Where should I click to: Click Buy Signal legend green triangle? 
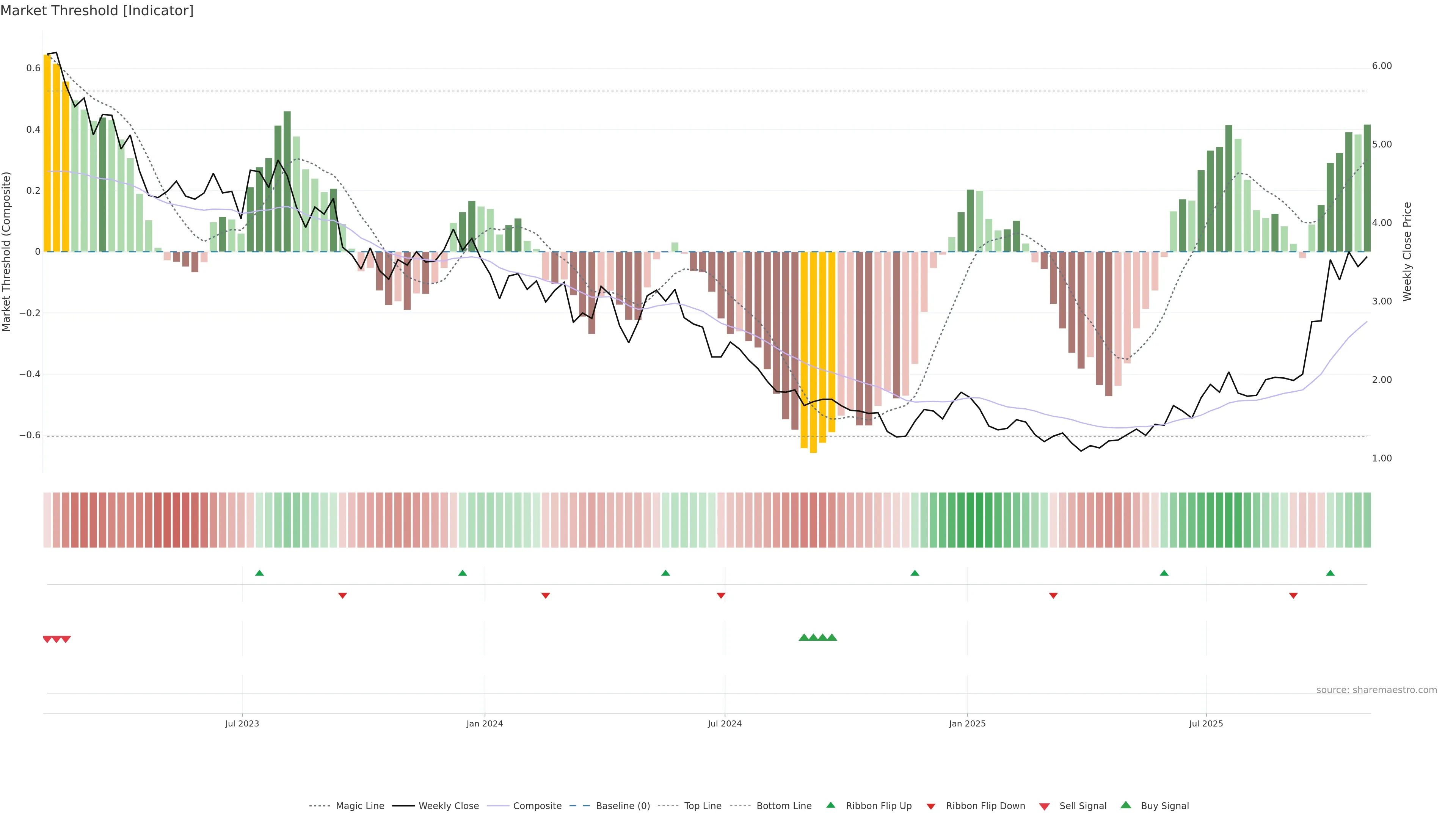pos(1125,805)
